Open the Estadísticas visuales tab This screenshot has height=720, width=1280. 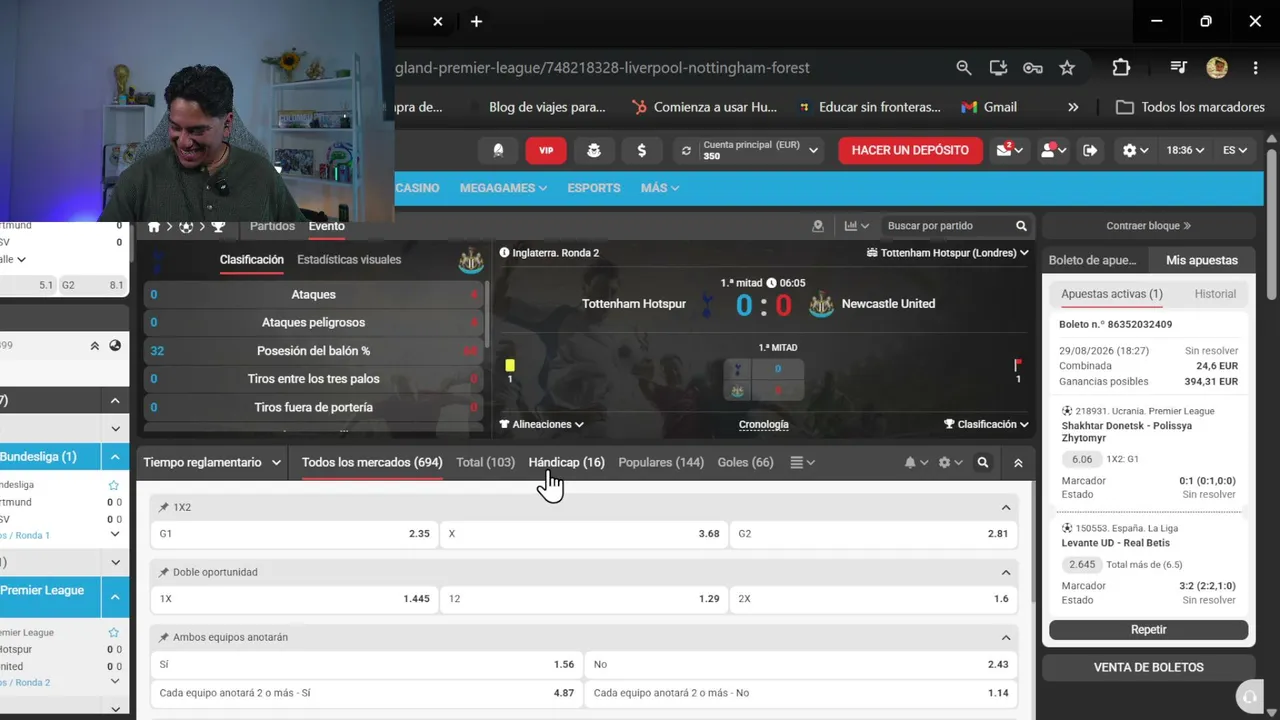point(349,260)
